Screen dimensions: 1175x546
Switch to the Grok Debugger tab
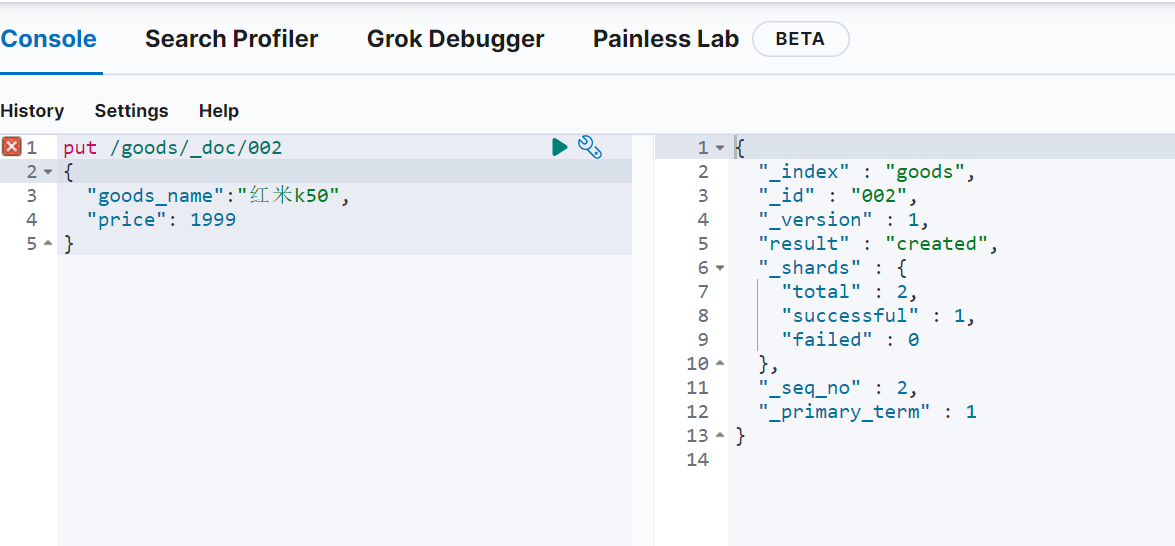455,39
